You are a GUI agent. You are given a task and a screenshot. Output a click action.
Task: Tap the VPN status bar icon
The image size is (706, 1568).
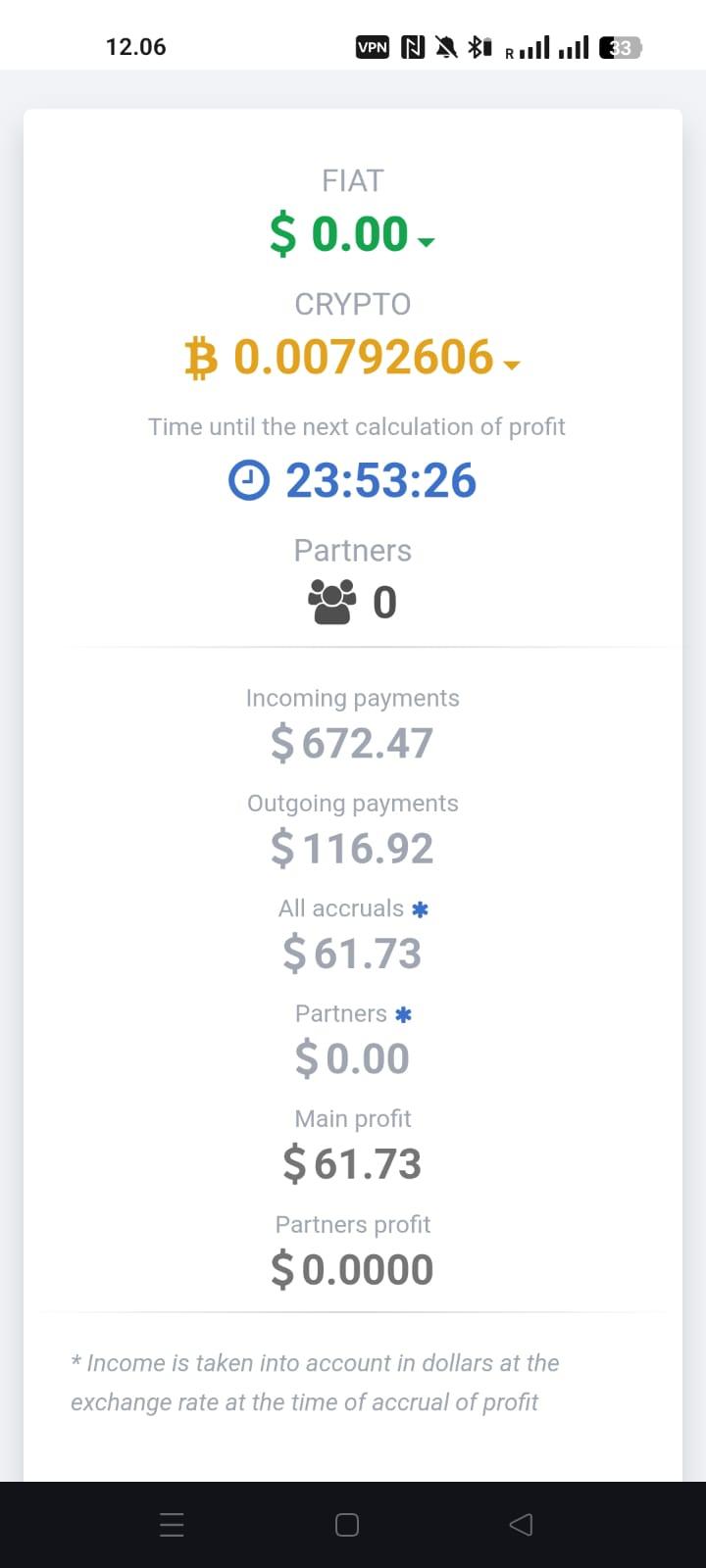[x=373, y=47]
